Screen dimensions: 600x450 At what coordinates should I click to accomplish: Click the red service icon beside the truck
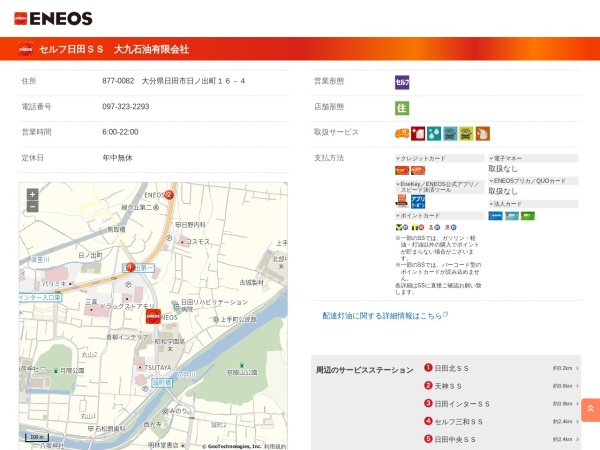[x=418, y=134]
